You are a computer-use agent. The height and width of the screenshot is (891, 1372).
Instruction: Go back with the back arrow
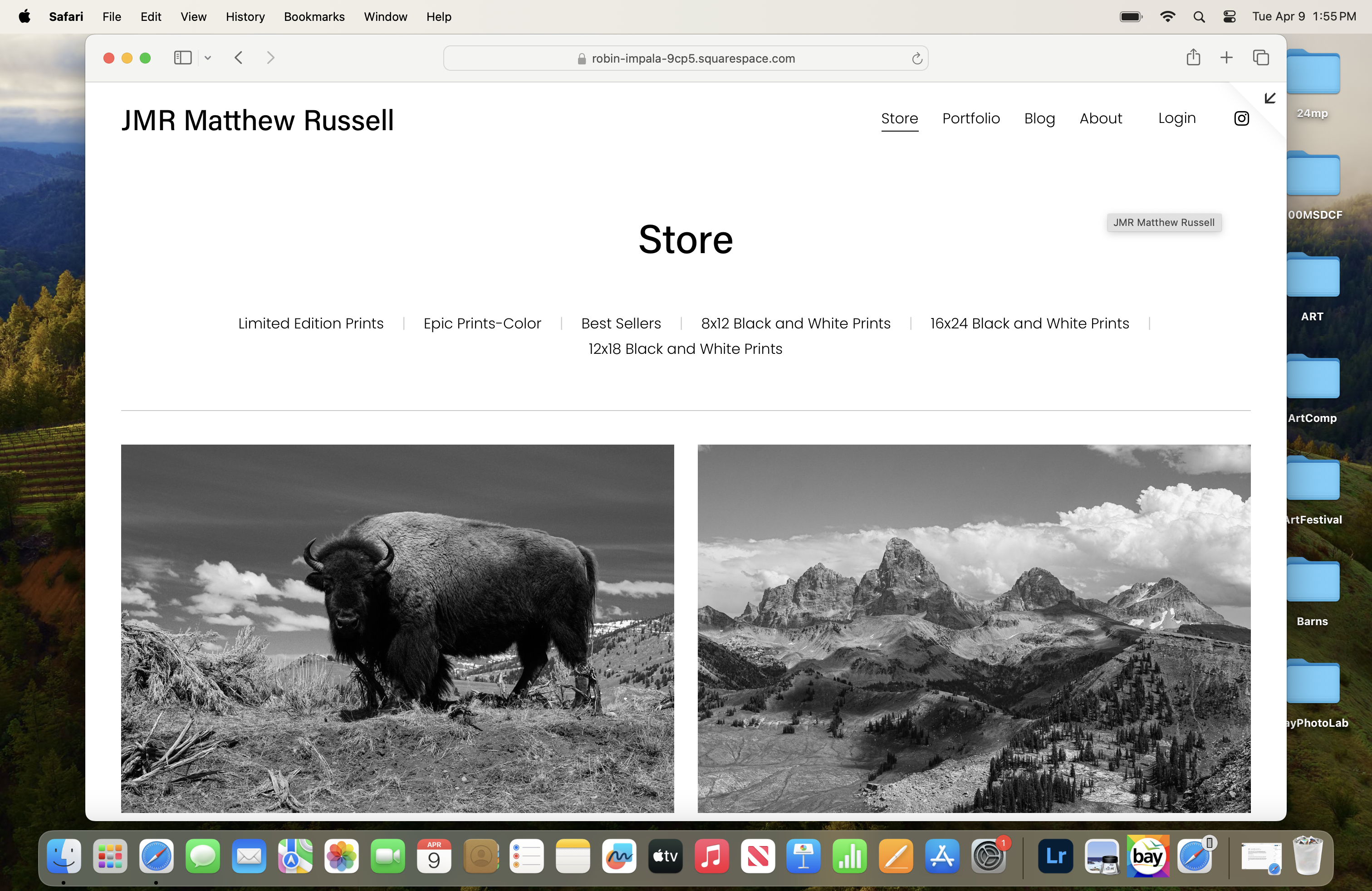click(239, 58)
